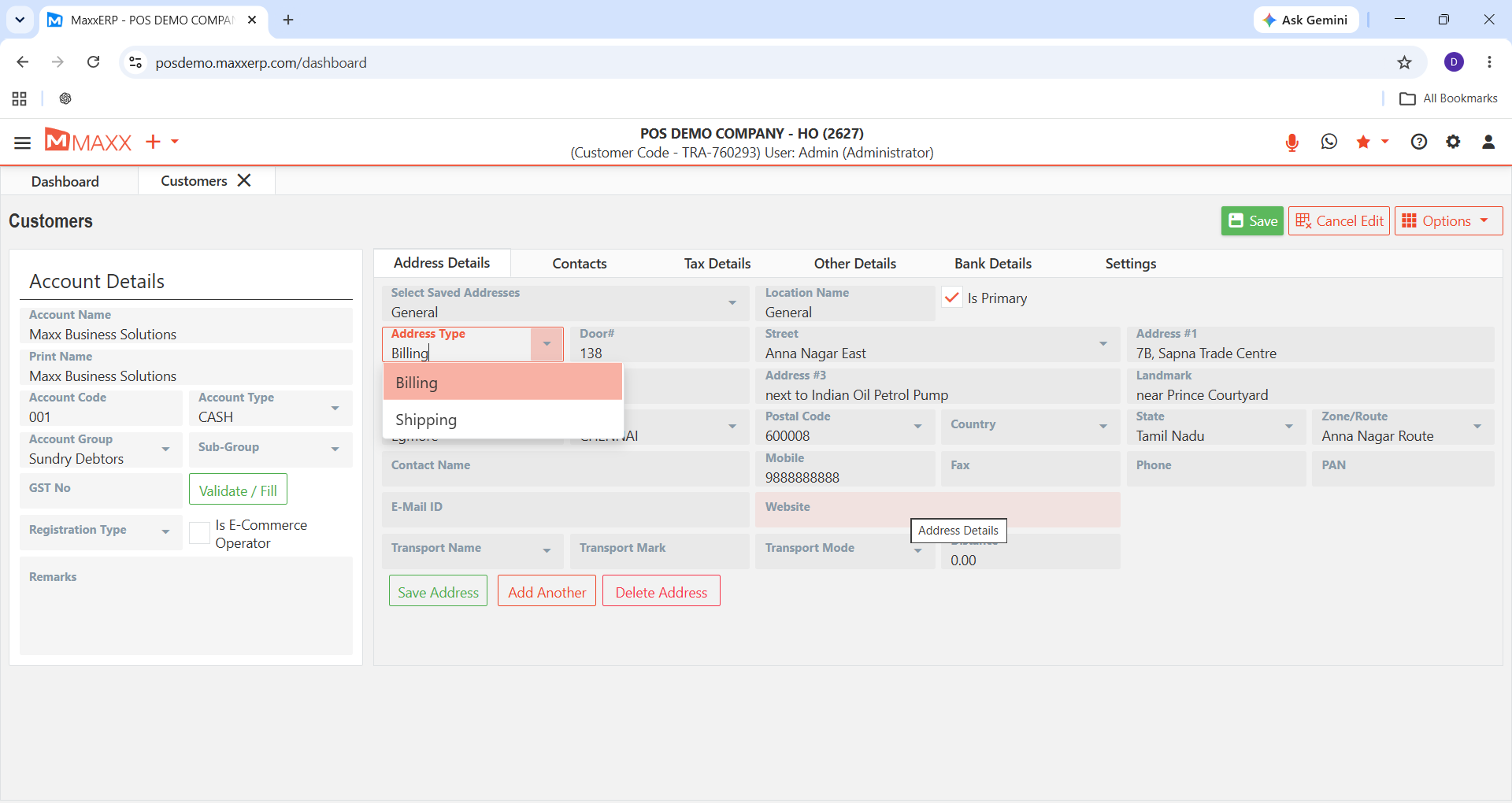Click Add Another button
Image resolution: width=1512 pixels, height=803 pixels.
coord(547,591)
